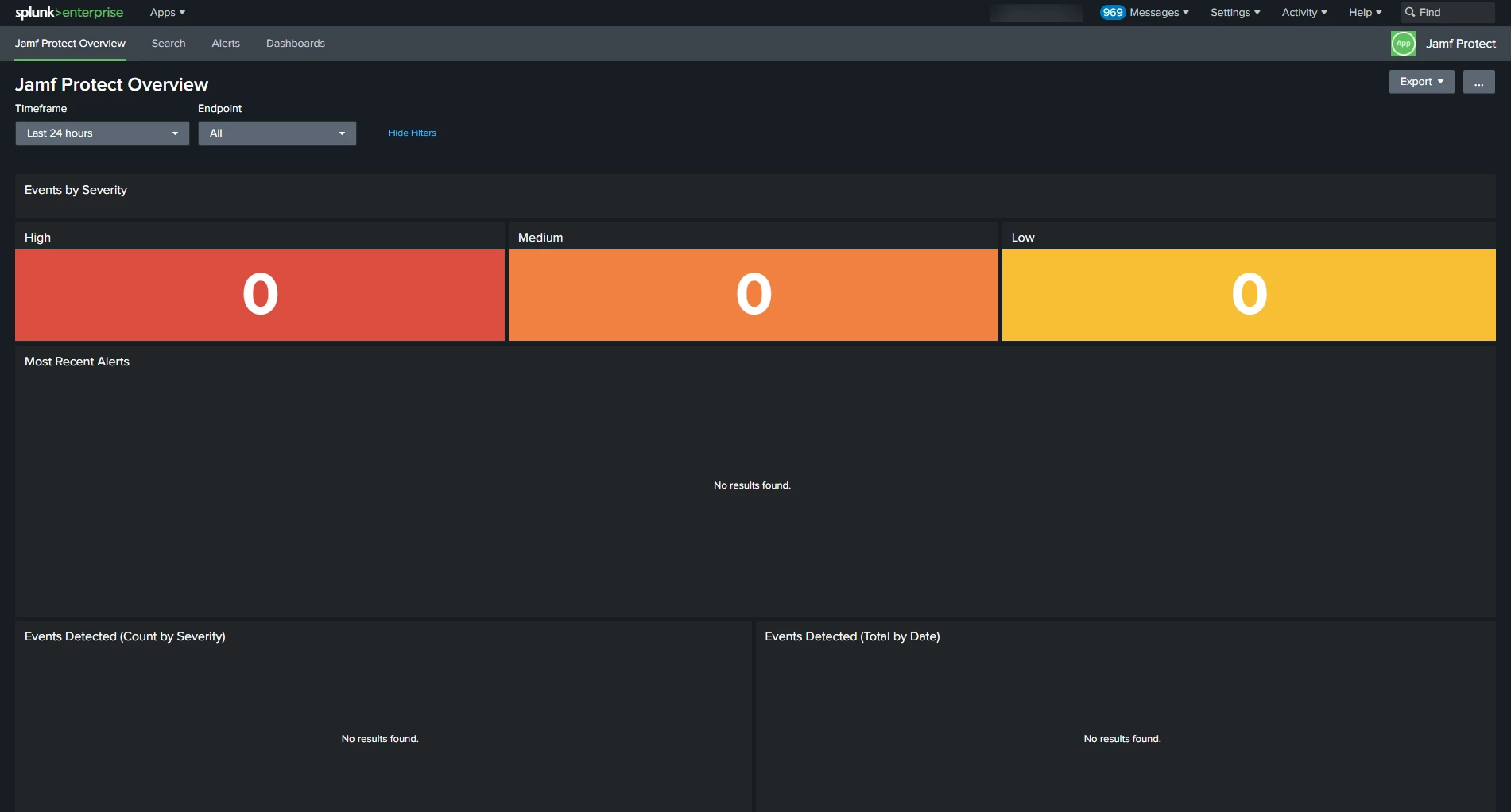The image size is (1511, 812).
Task: Click the Jamf Protect app name label
Action: (1460, 44)
